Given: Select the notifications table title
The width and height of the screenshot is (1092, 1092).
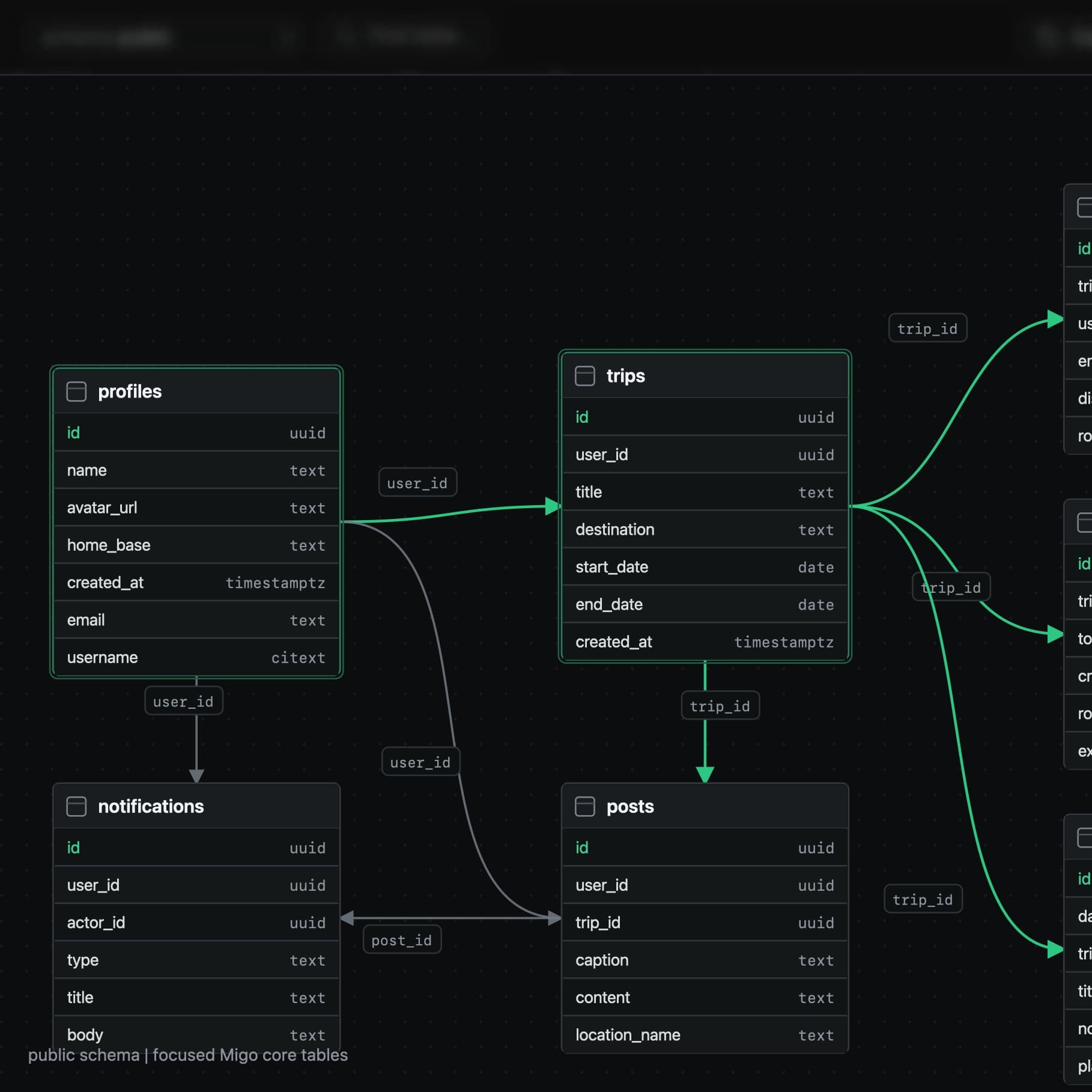Looking at the screenshot, I should (x=151, y=807).
